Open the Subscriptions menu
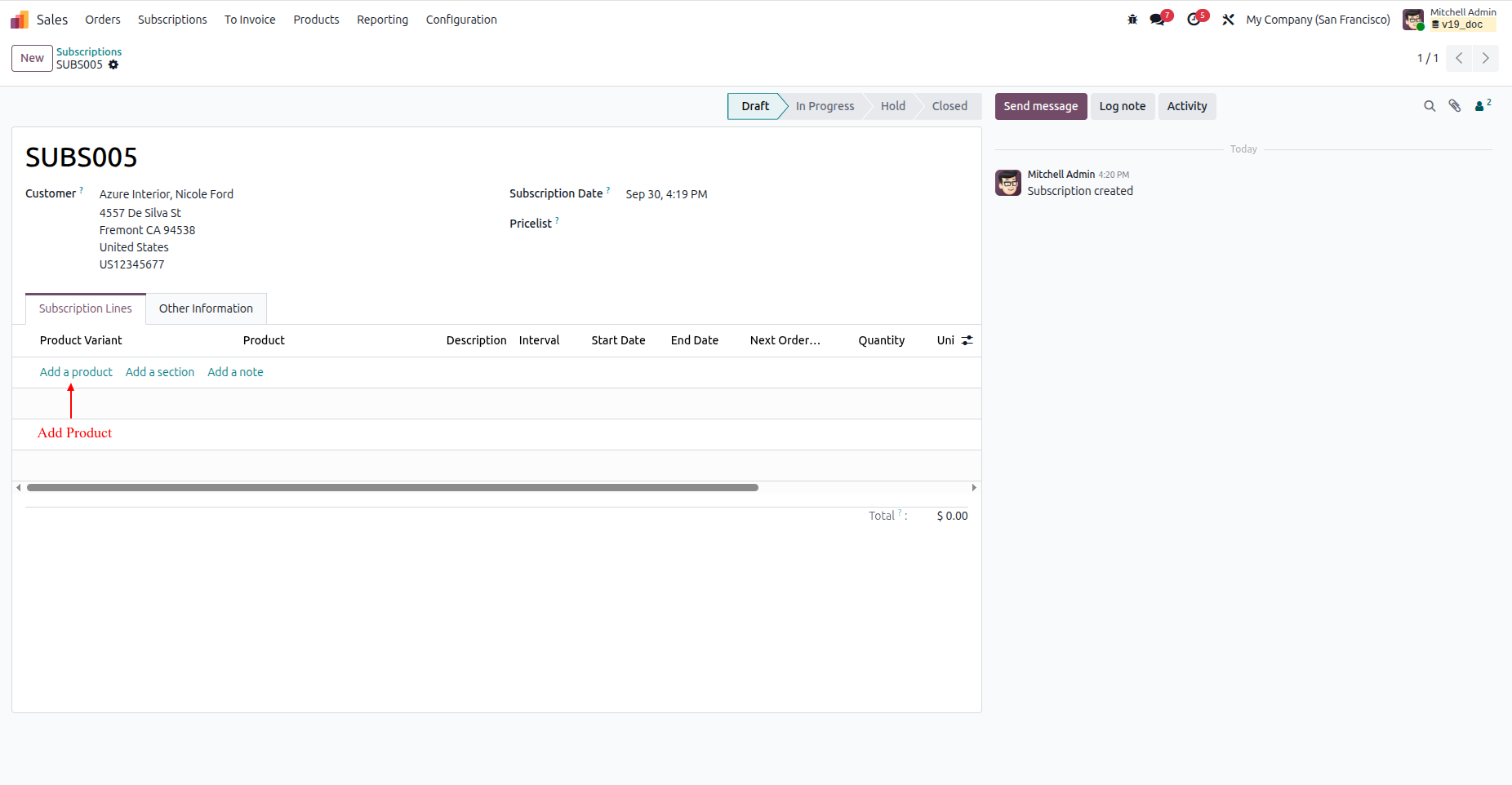Screen dimensions: 1512x785 click(172, 20)
